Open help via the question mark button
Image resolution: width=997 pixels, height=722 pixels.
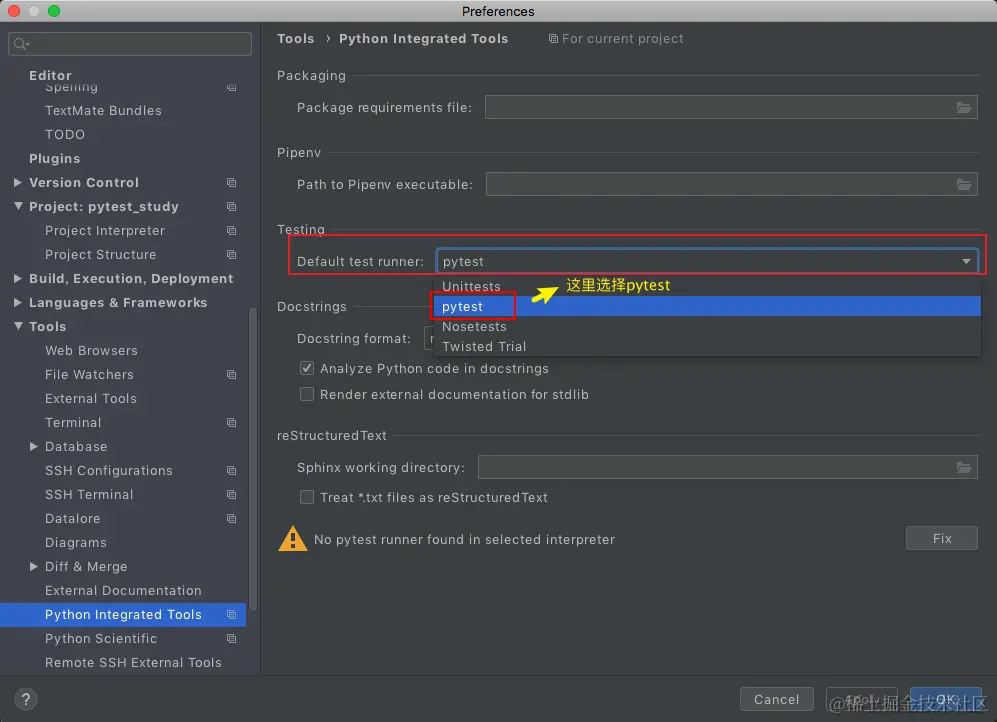pos(25,699)
